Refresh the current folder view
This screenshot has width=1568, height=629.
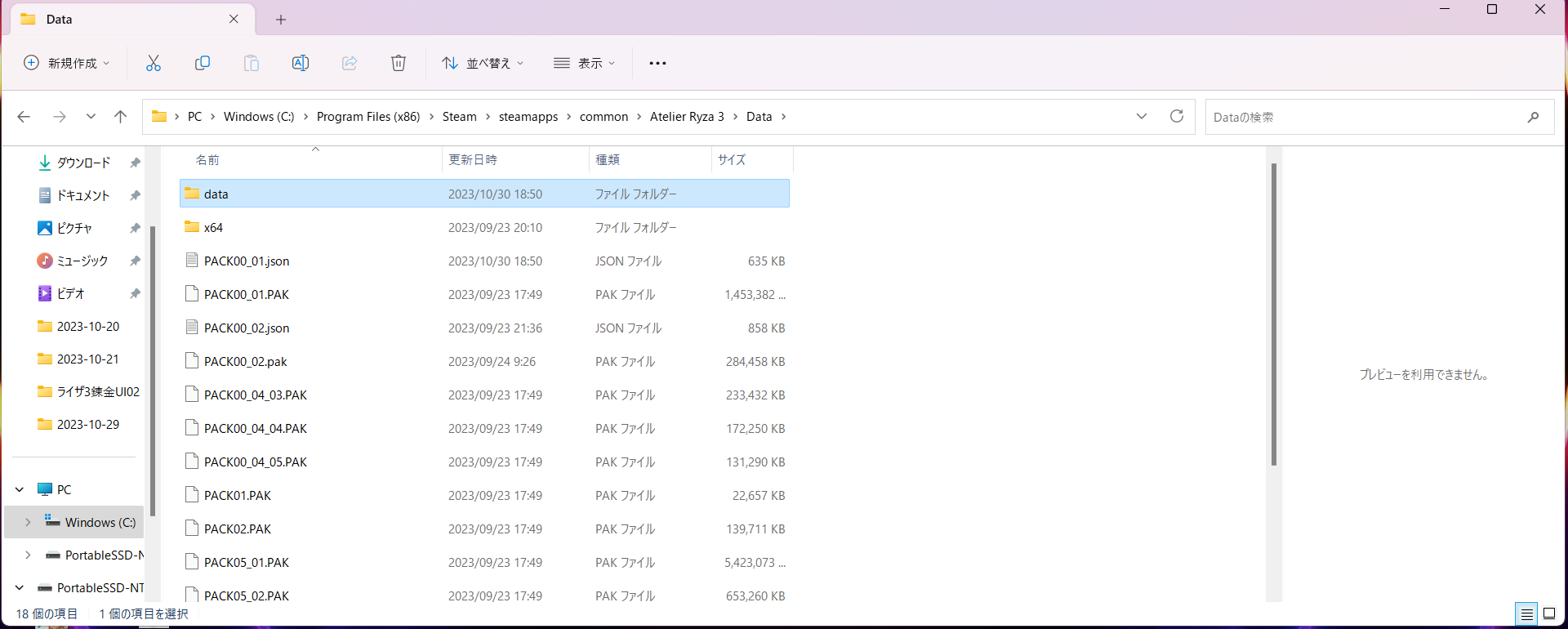(x=1177, y=116)
